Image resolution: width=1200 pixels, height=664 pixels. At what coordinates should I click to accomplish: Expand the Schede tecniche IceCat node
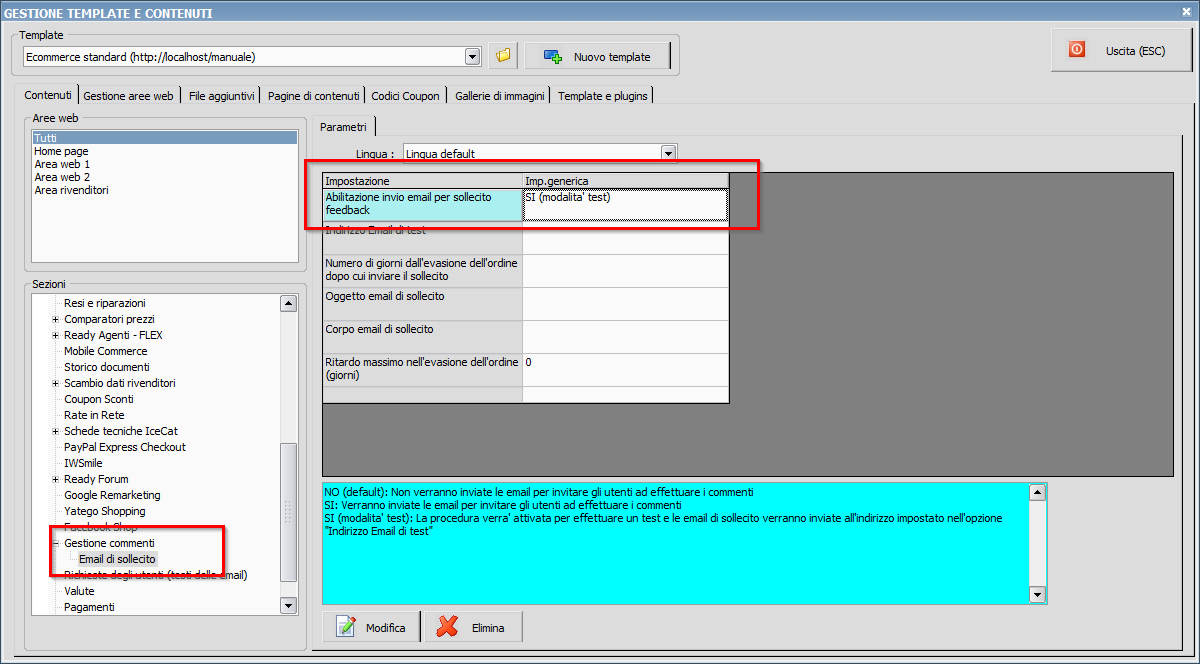tap(55, 431)
